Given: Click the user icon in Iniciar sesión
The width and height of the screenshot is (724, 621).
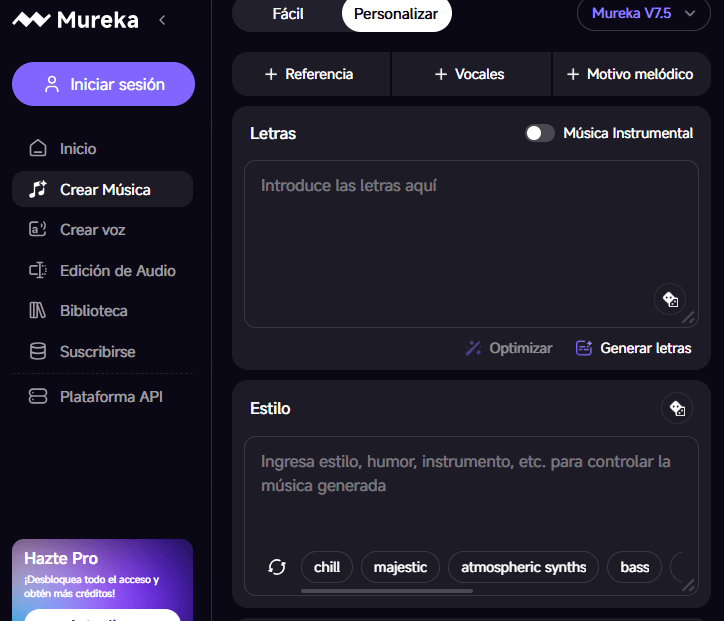Looking at the screenshot, I should [x=52, y=84].
